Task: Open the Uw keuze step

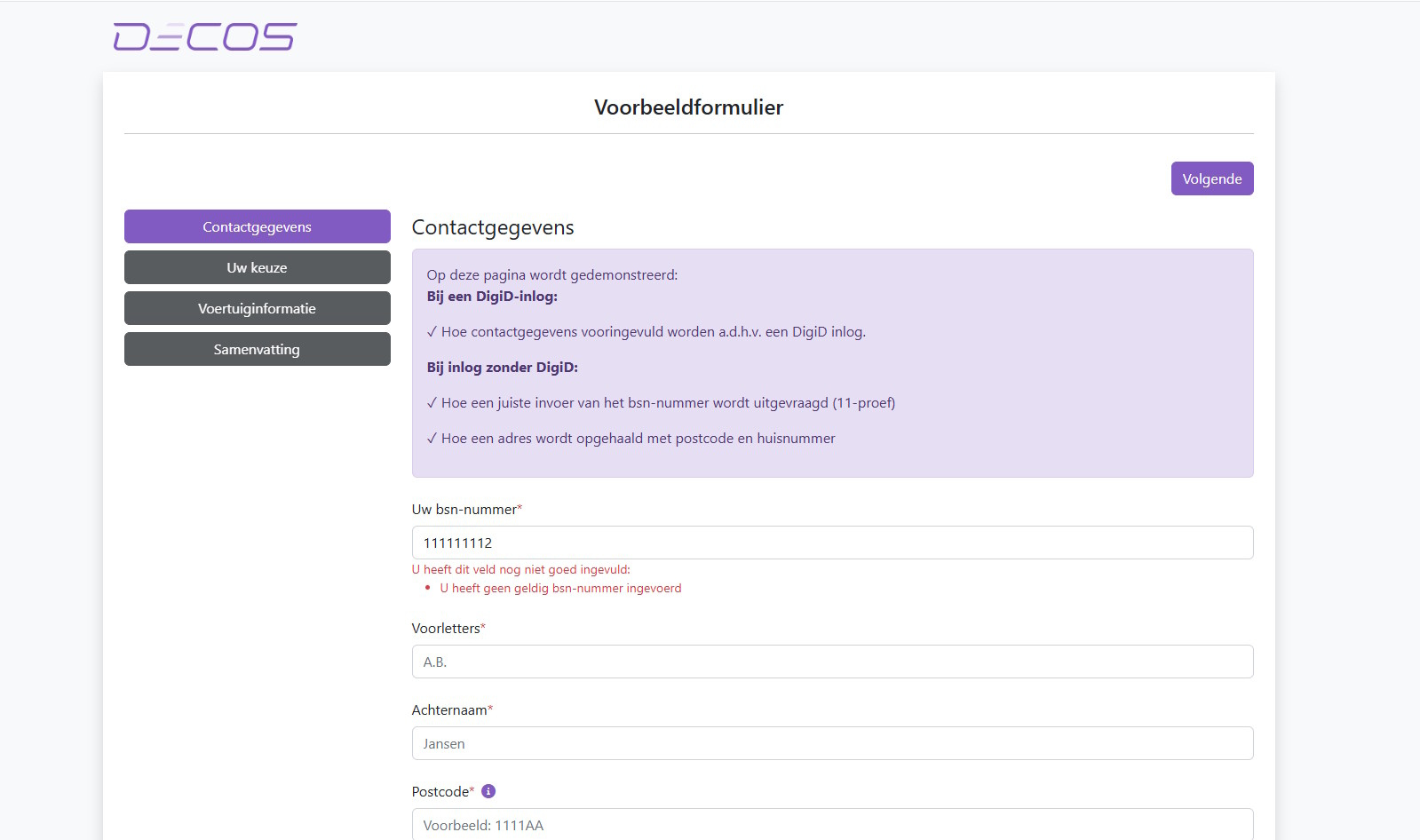Action: [x=257, y=267]
